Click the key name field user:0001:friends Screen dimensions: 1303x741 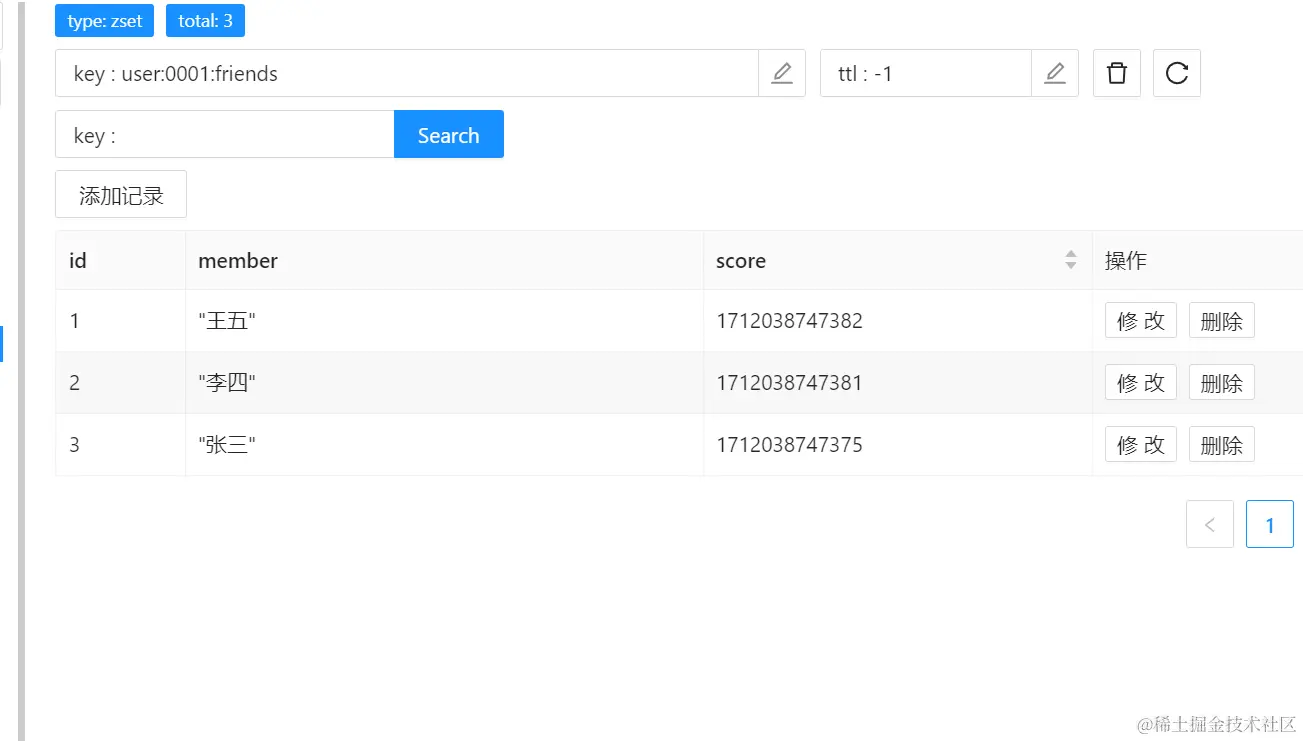(x=407, y=73)
